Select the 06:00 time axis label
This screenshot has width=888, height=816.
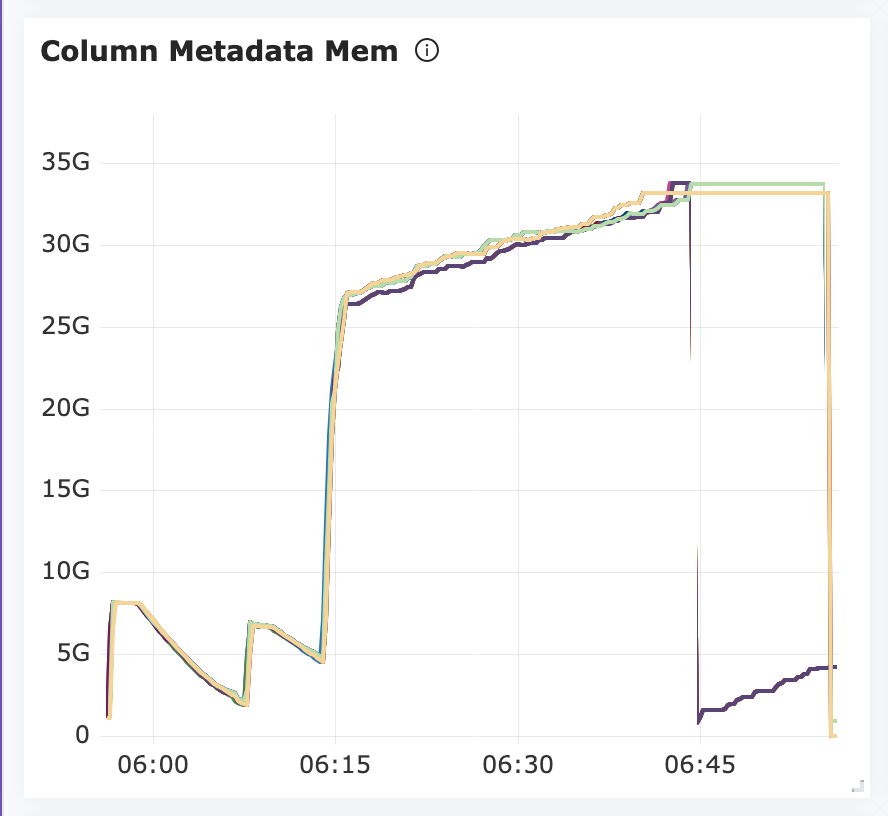click(153, 766)
